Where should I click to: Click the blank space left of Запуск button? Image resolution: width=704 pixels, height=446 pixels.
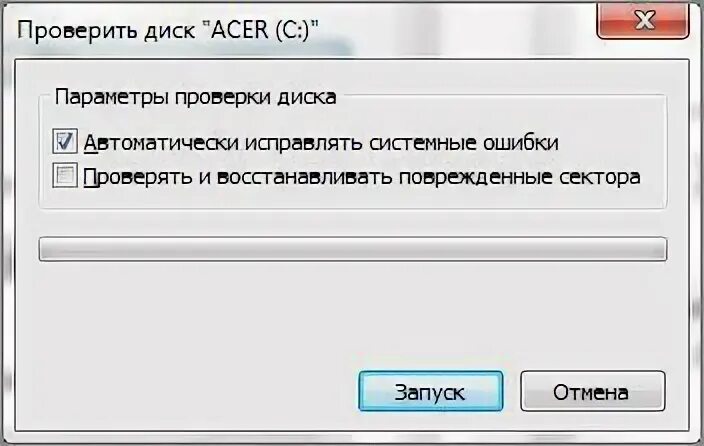(189, 391)
